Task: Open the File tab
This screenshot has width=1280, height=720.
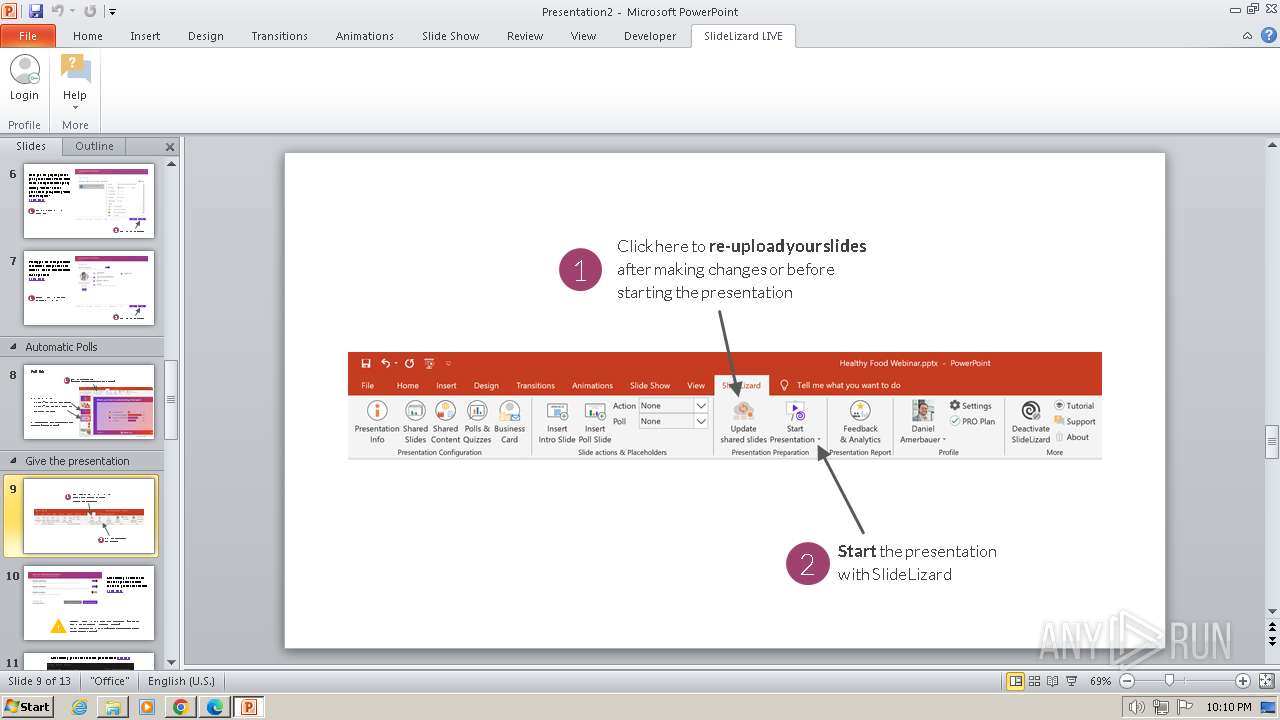Action: (28, 36)
